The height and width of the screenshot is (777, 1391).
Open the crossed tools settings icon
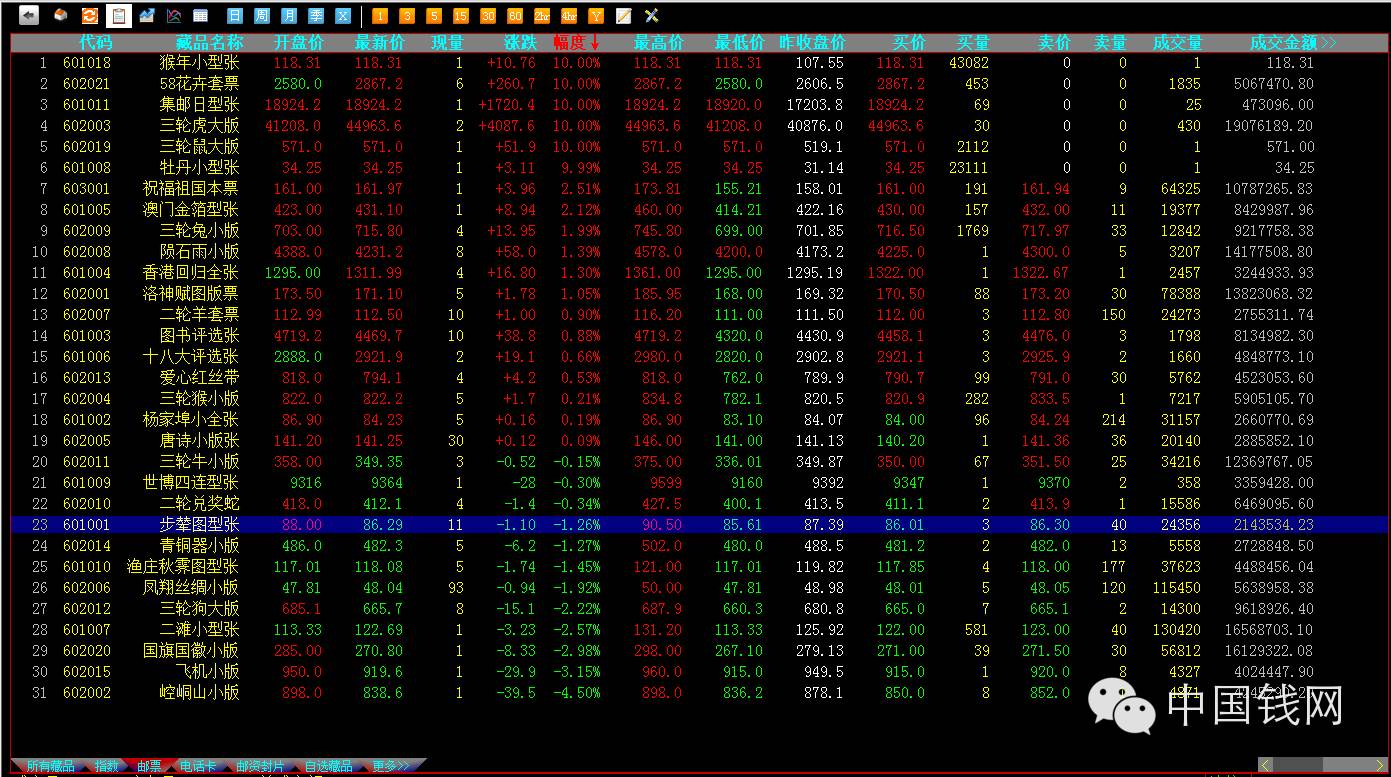(651, 16)
